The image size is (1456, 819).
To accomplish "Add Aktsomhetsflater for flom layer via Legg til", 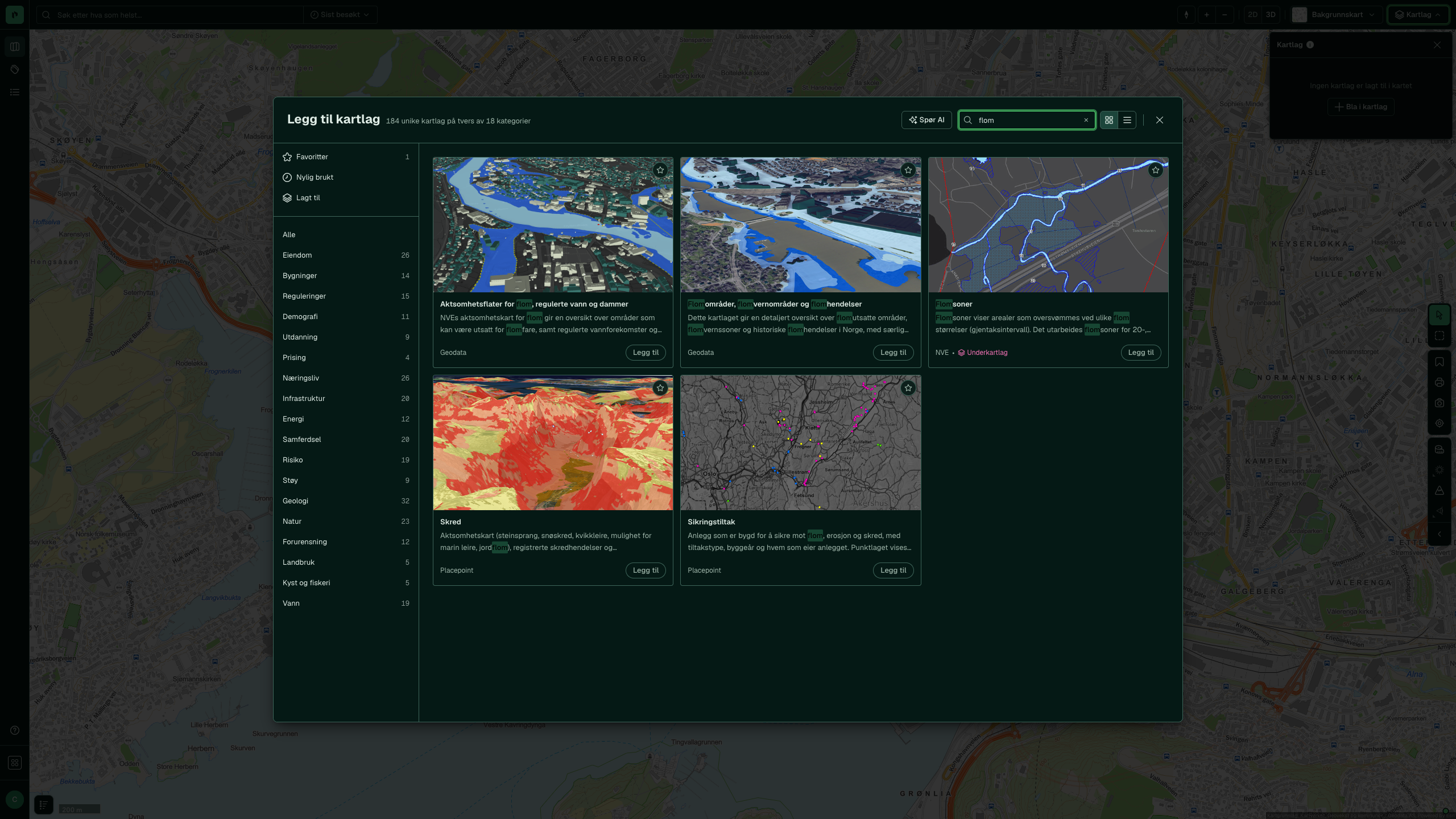I will pyautogui.click(x=646, y=353).
